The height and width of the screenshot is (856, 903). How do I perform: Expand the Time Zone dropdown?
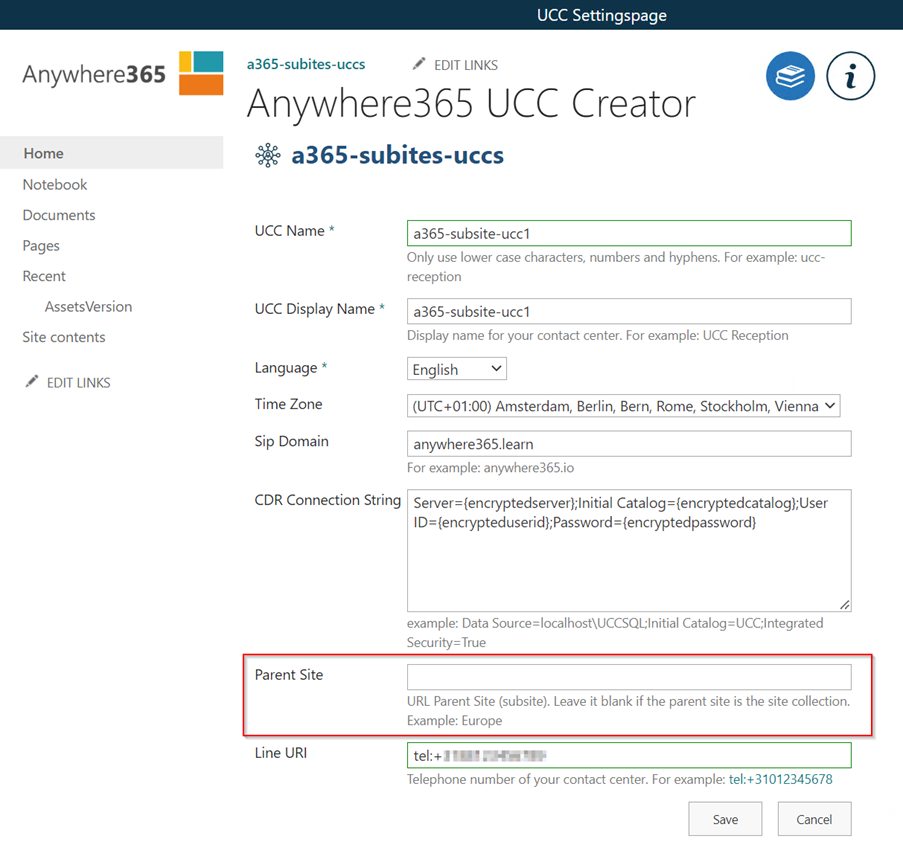[x=623, y=406]
